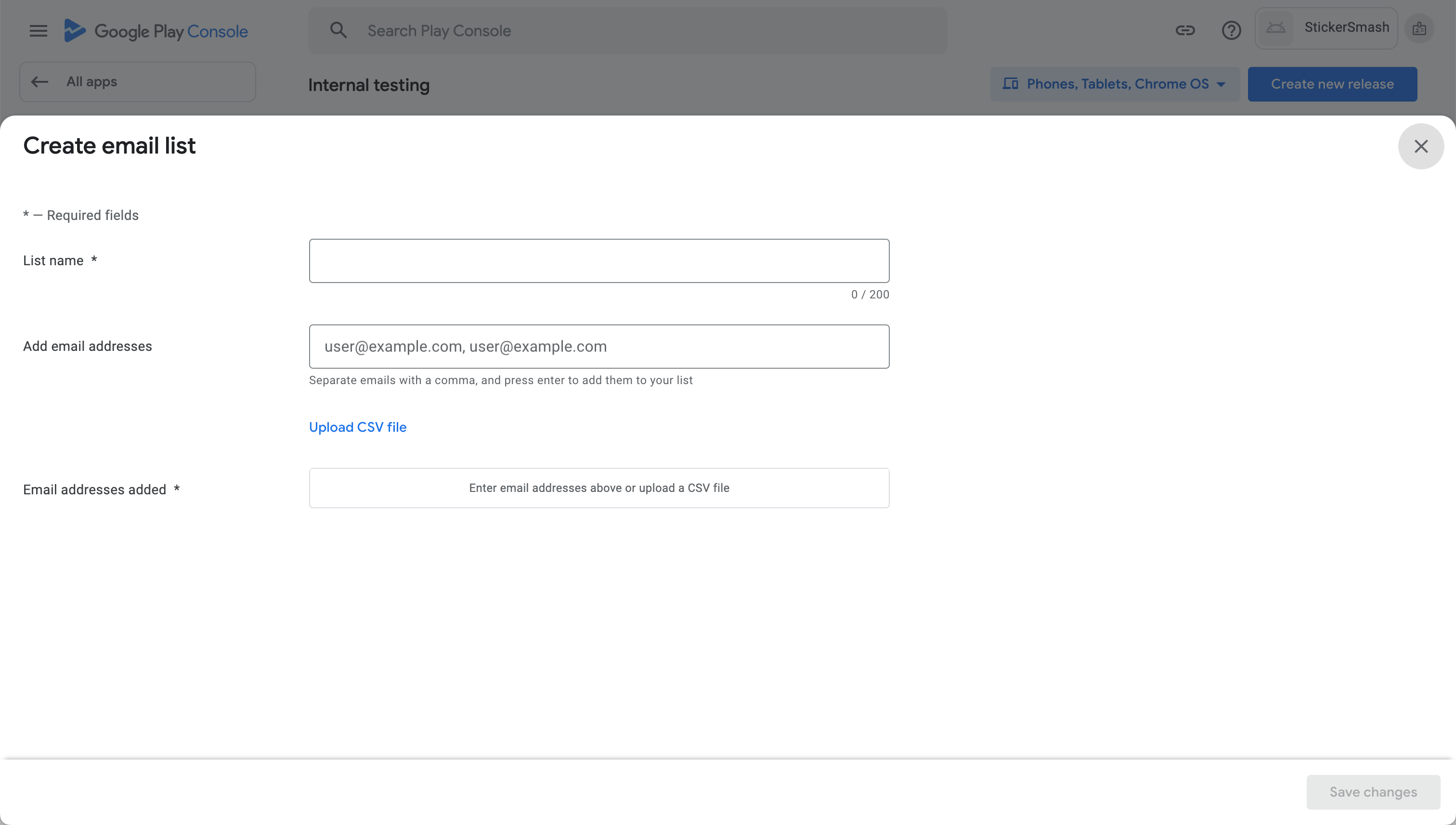Click the Create new release button
Viewport: 1456px width, 825px height.
(1332, 84)
